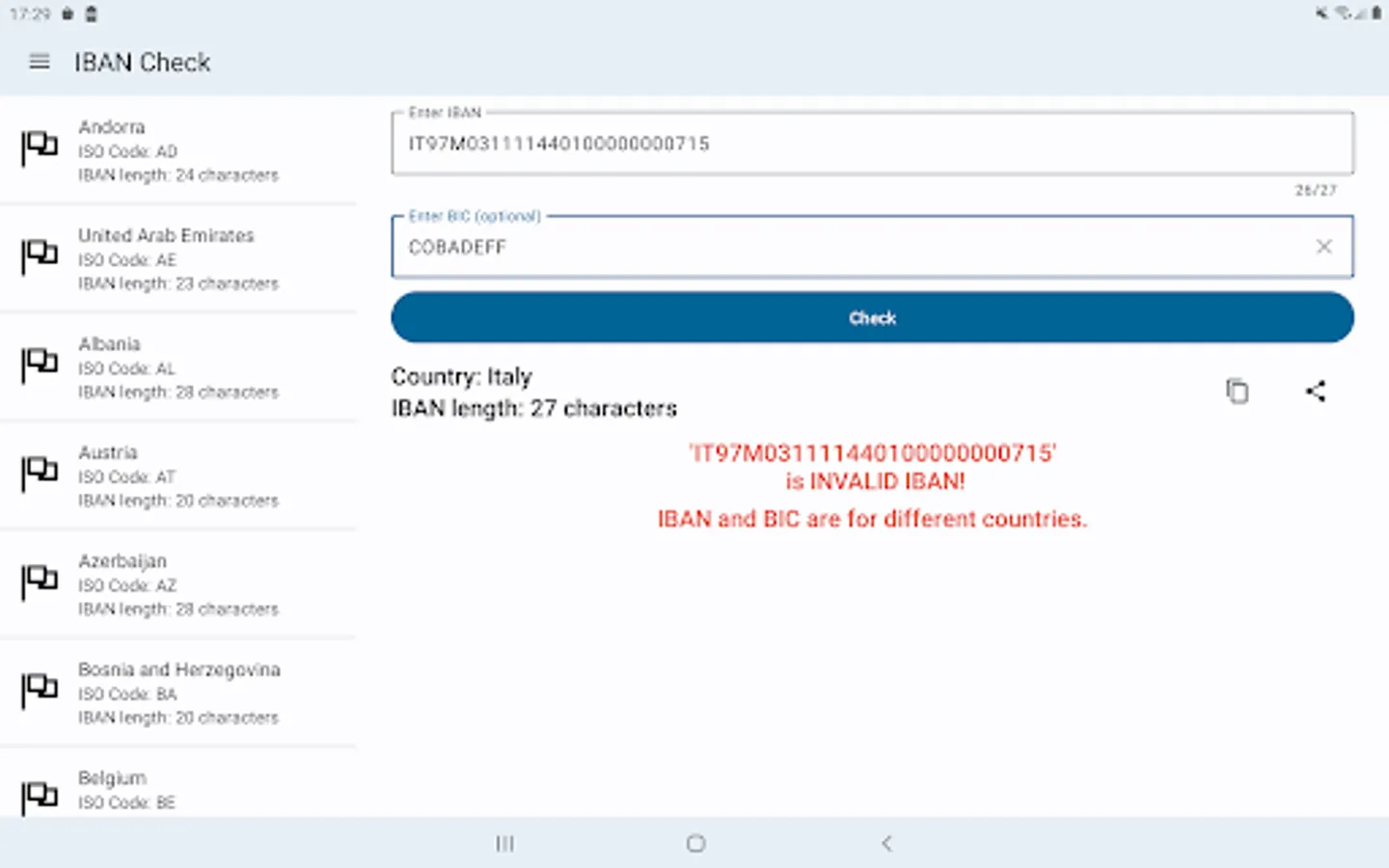
Task: Click the 26/27 character counter
Action: (x=1316, y=190)
